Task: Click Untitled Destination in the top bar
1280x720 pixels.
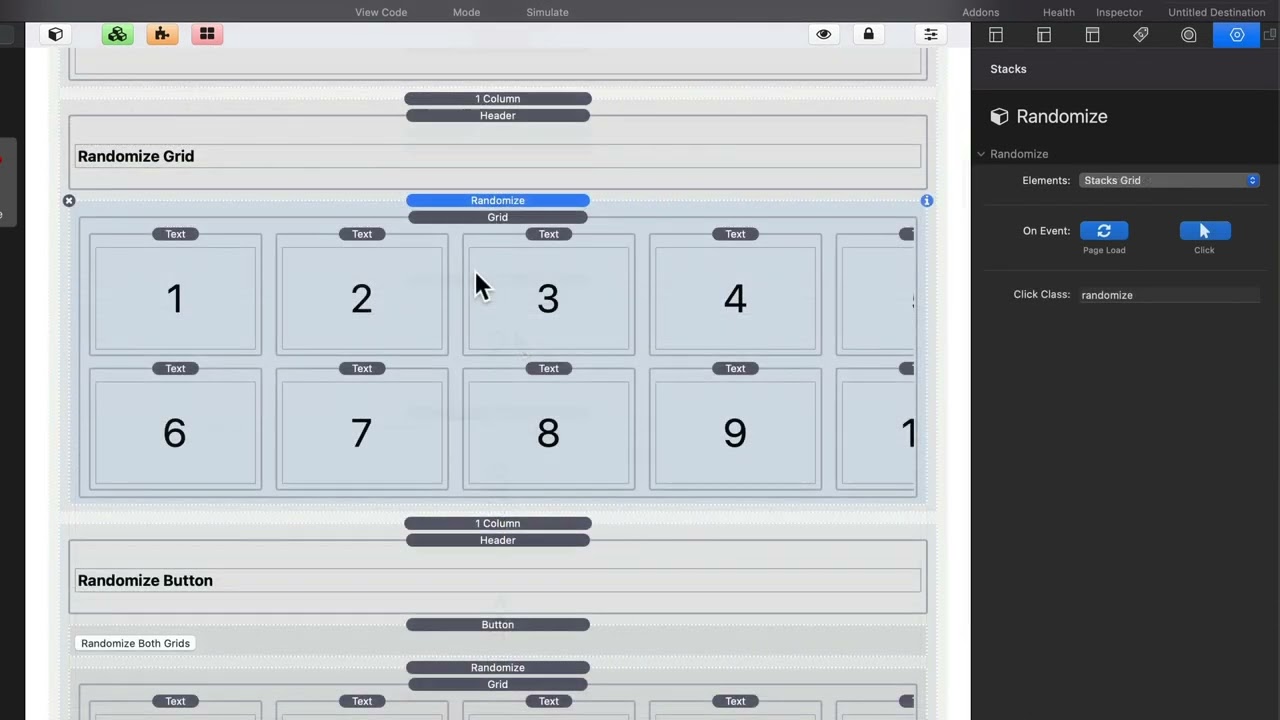Action: 1216,12
